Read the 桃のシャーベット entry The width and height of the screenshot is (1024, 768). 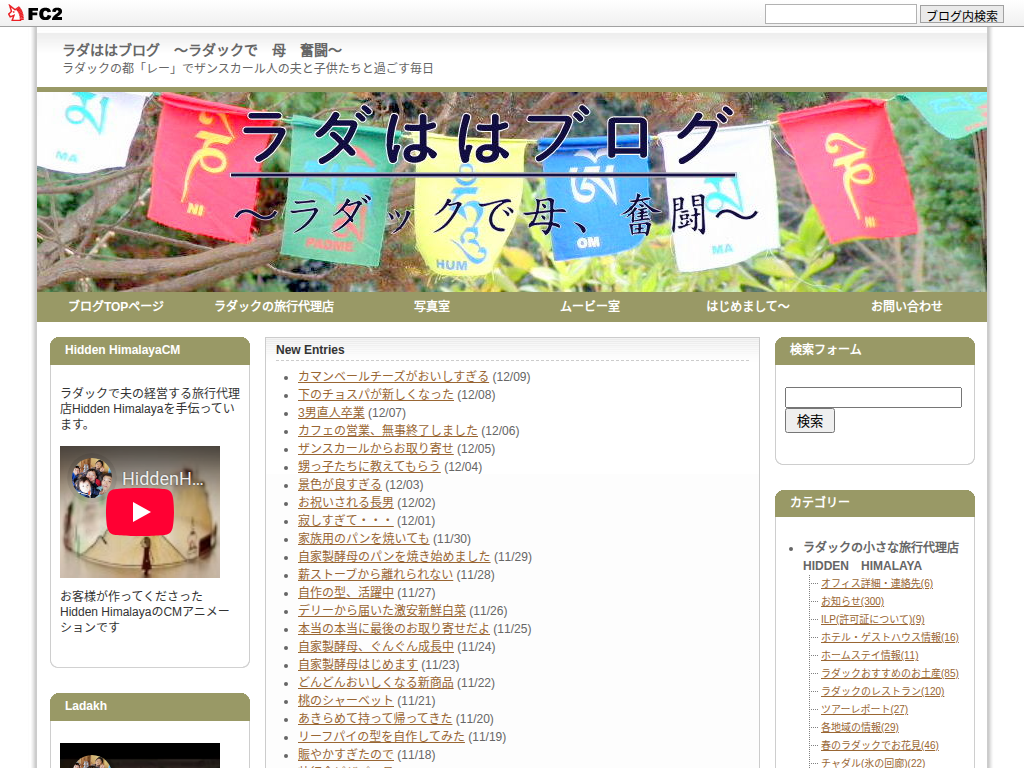(346, 701)
